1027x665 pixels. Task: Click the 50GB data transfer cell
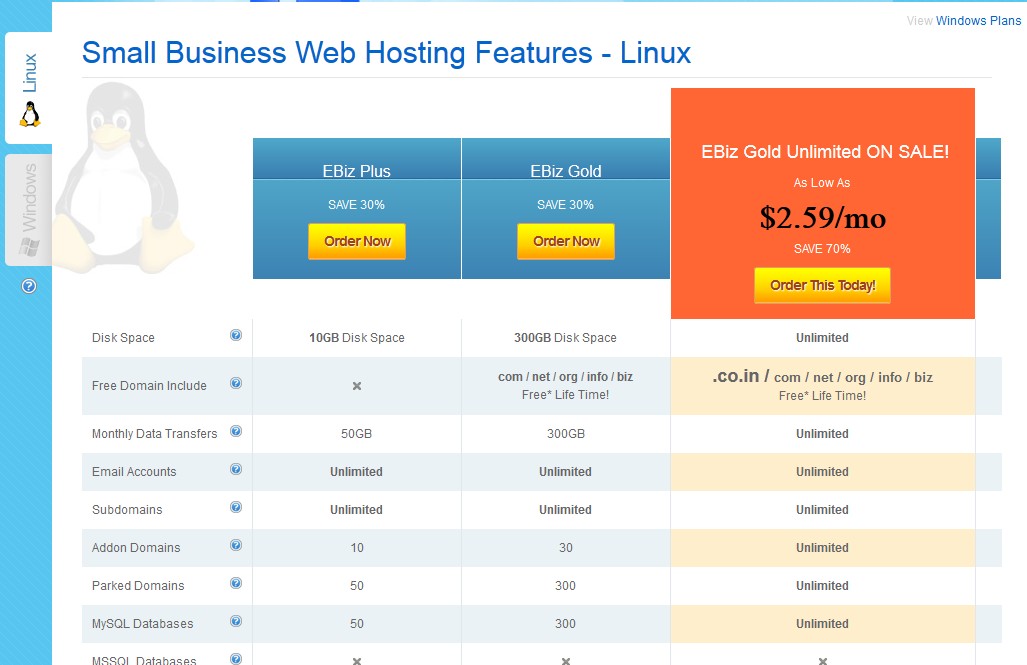[x=356, y=434]
